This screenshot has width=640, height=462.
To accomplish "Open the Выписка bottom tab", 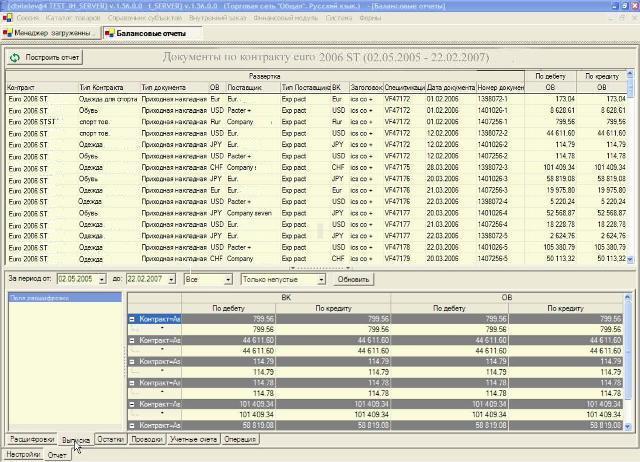I will (76, 440).
